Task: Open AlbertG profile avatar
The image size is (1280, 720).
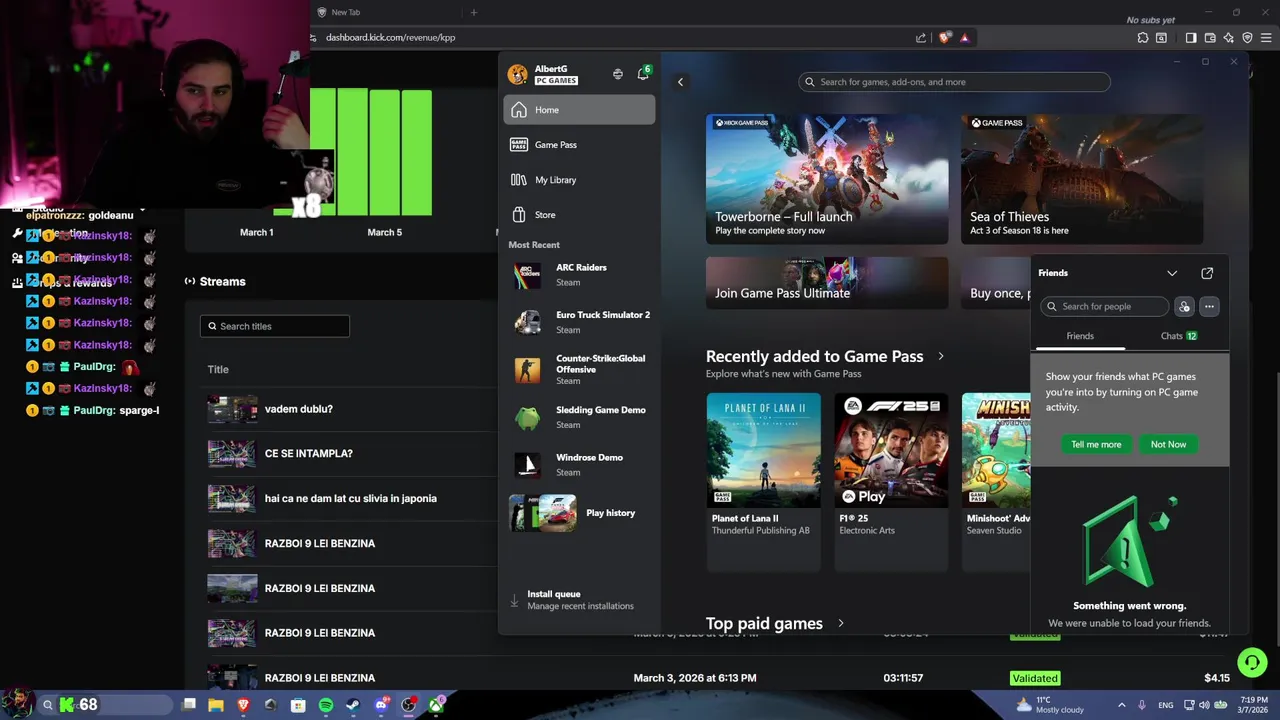Action: pyautogui.click(x=517, y=74)
